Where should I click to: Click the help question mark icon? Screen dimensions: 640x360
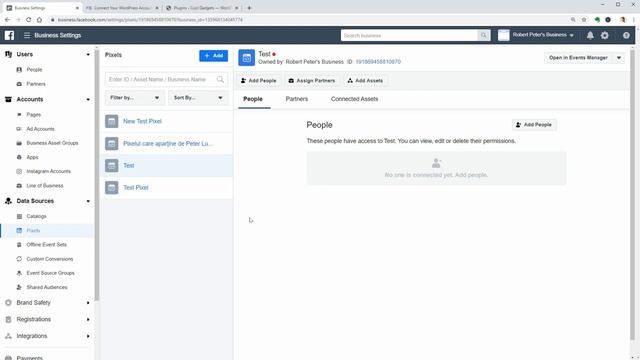626,36
